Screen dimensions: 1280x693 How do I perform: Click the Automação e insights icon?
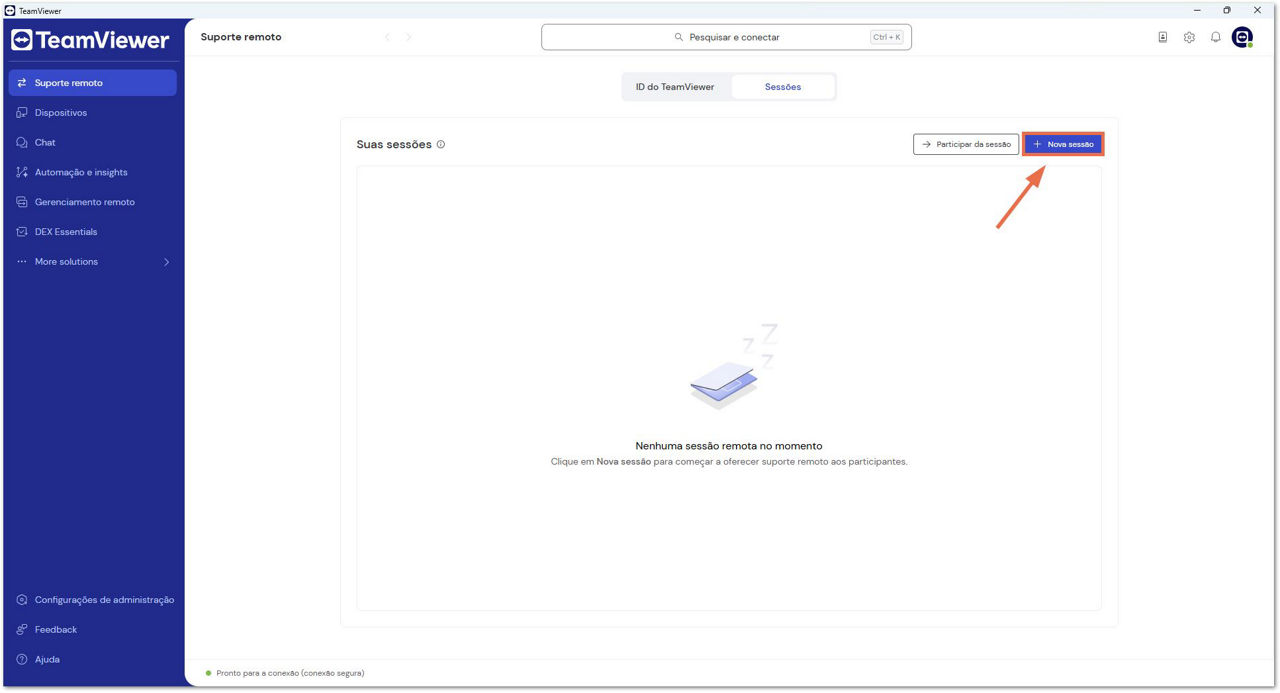(22, 172)
